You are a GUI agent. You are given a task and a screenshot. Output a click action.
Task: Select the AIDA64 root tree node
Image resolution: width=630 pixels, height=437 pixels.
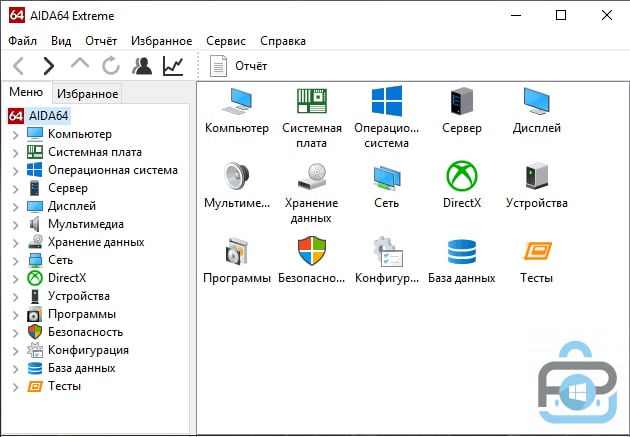39,116
